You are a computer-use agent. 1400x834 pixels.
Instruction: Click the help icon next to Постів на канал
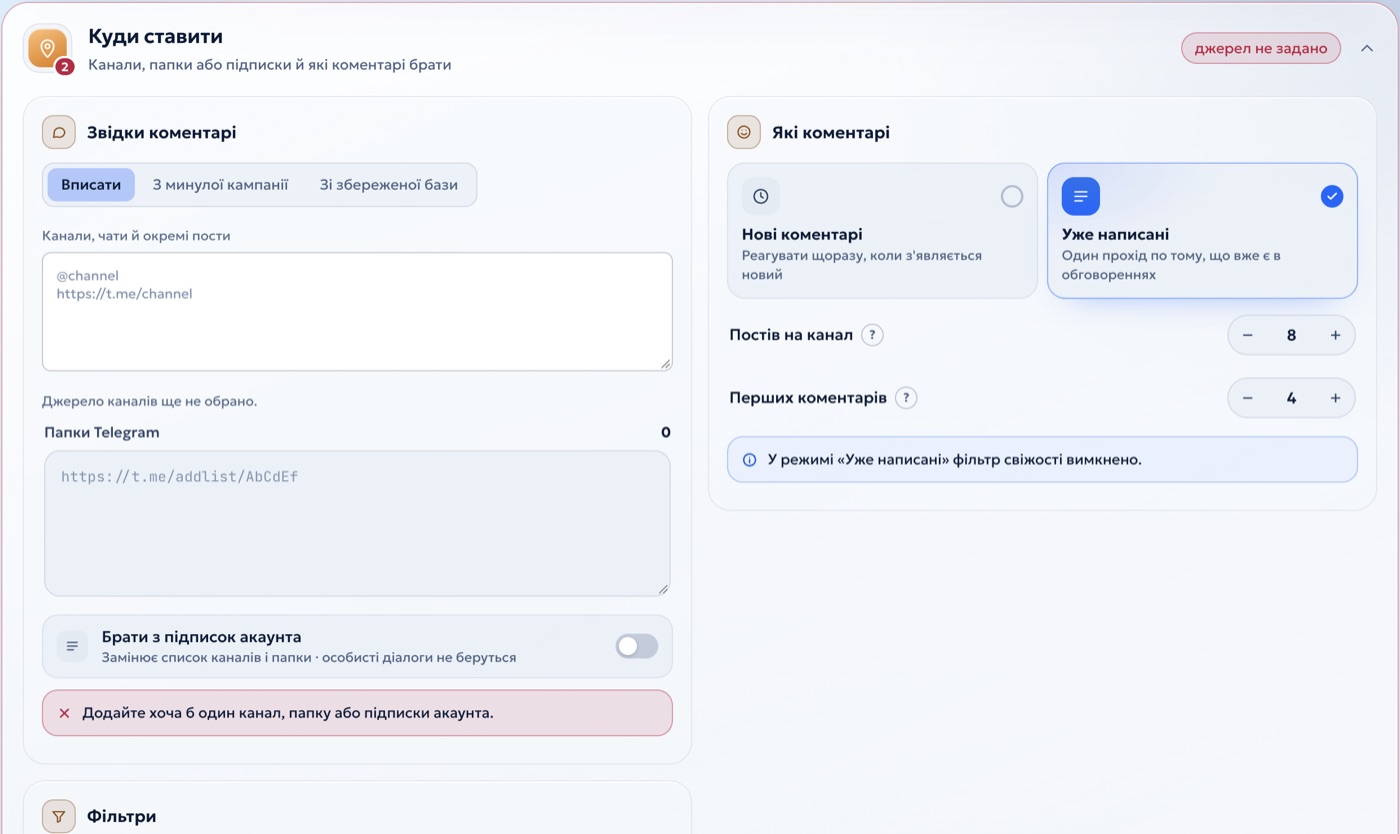coord(872,335)
